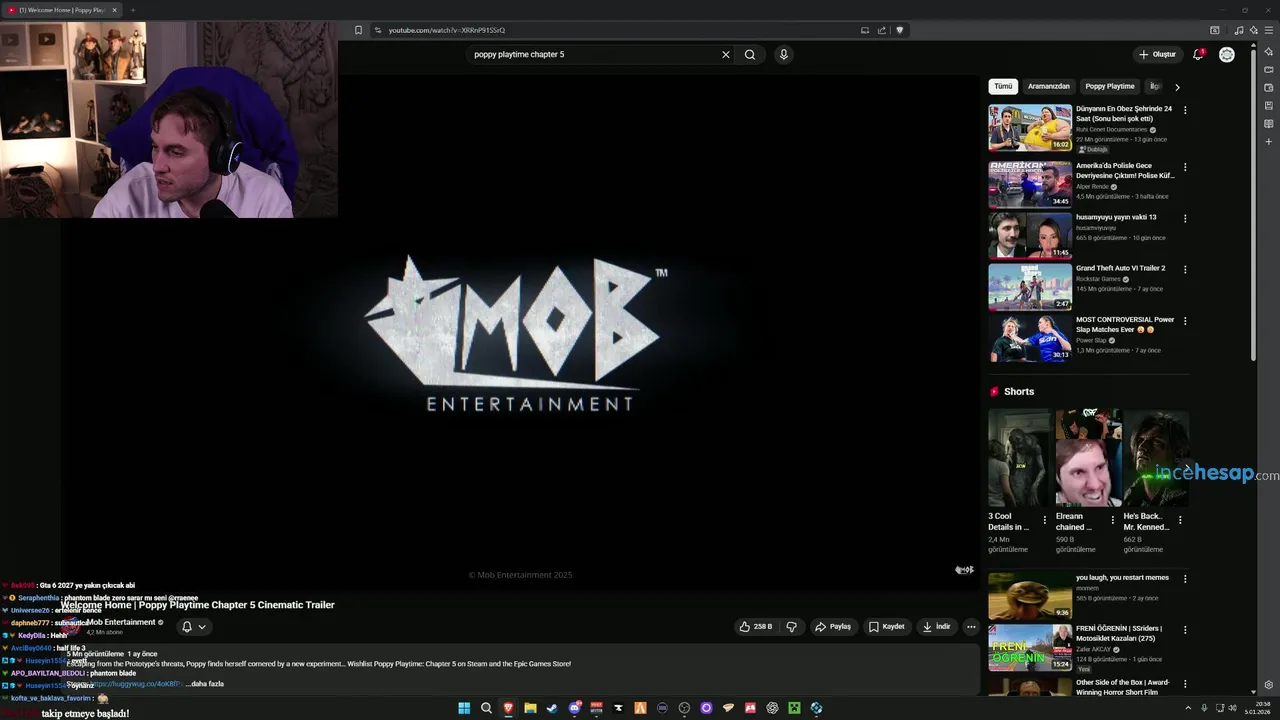Dislike the video with the thumbs-down
Image resolution: width=1280 pixels, height=720 pixels.
792,627
